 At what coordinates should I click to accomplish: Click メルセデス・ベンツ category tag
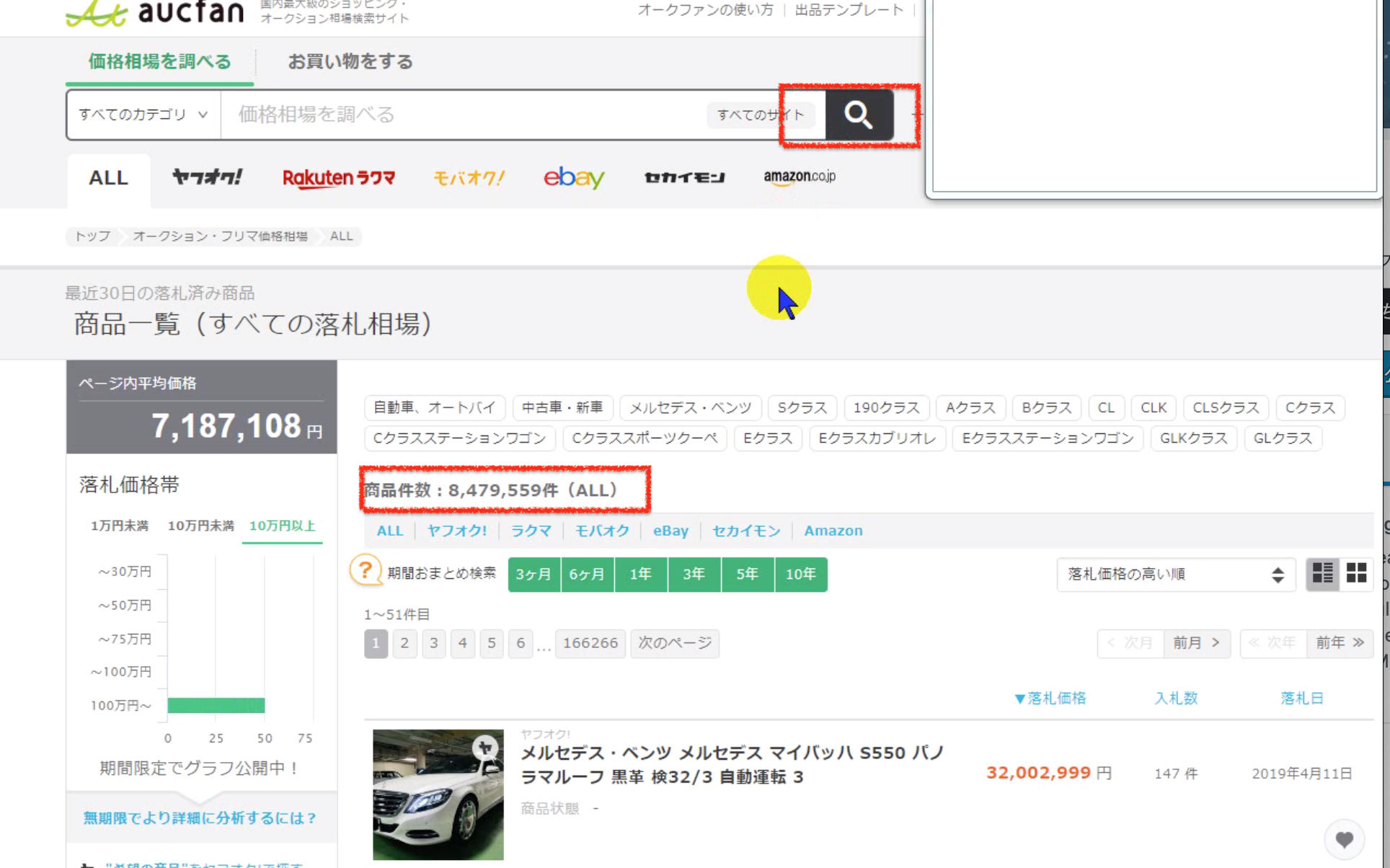click(691, 408)
